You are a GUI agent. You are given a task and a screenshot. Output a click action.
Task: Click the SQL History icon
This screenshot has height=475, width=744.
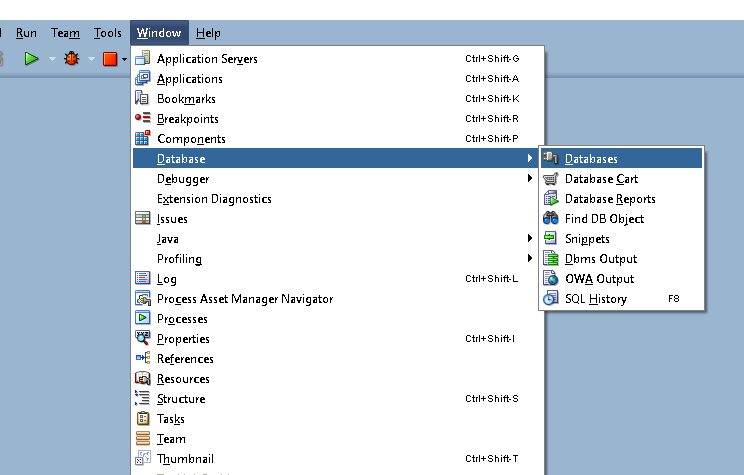point(550,299)
